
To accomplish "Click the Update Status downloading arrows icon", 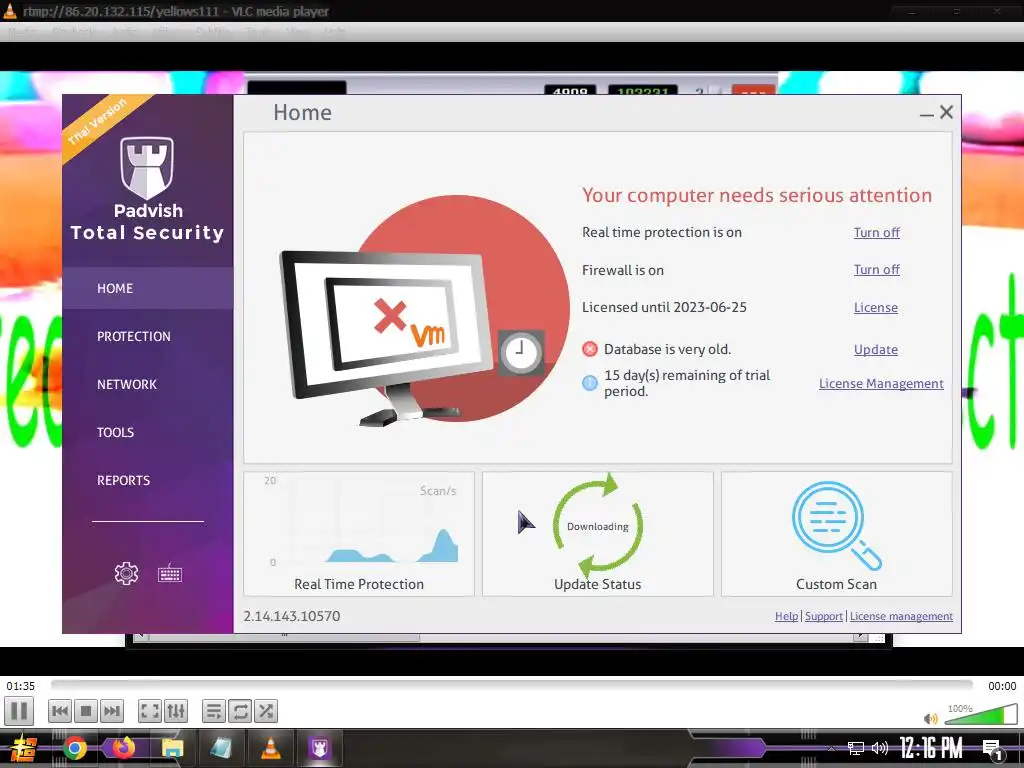I will coord(598,525).
